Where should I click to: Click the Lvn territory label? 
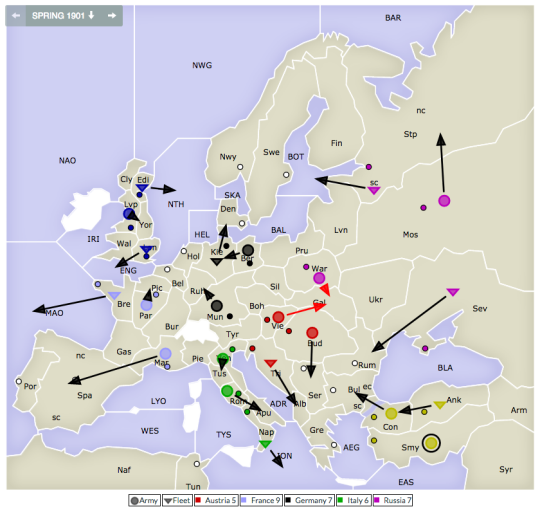click(x=341, y=230)
